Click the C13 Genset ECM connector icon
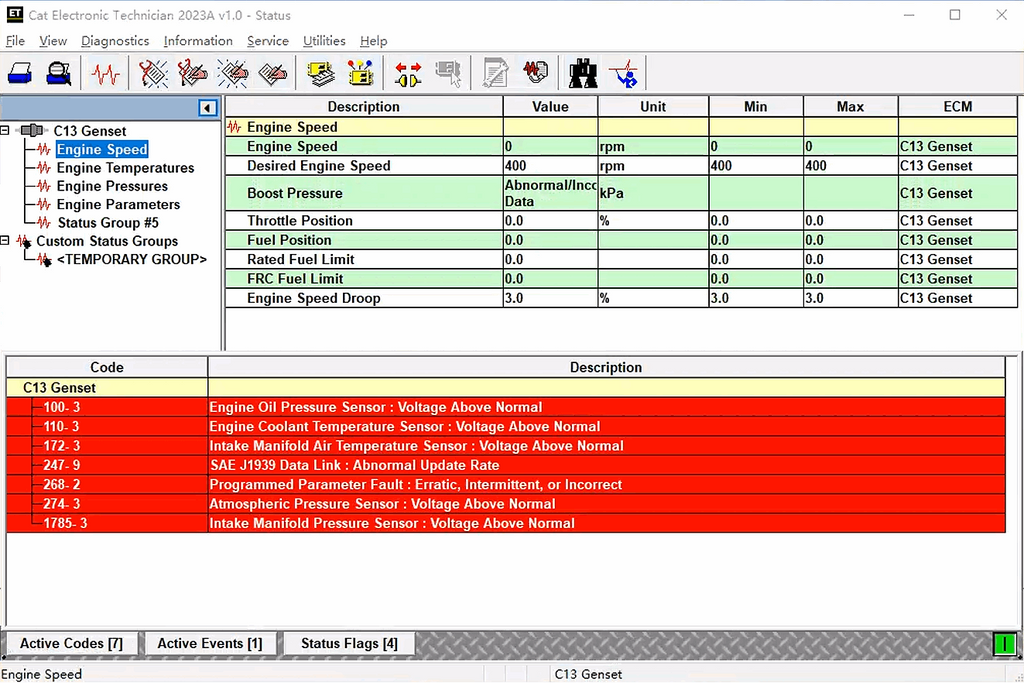This screenshot has height=683, width=1024. [31, 131]
